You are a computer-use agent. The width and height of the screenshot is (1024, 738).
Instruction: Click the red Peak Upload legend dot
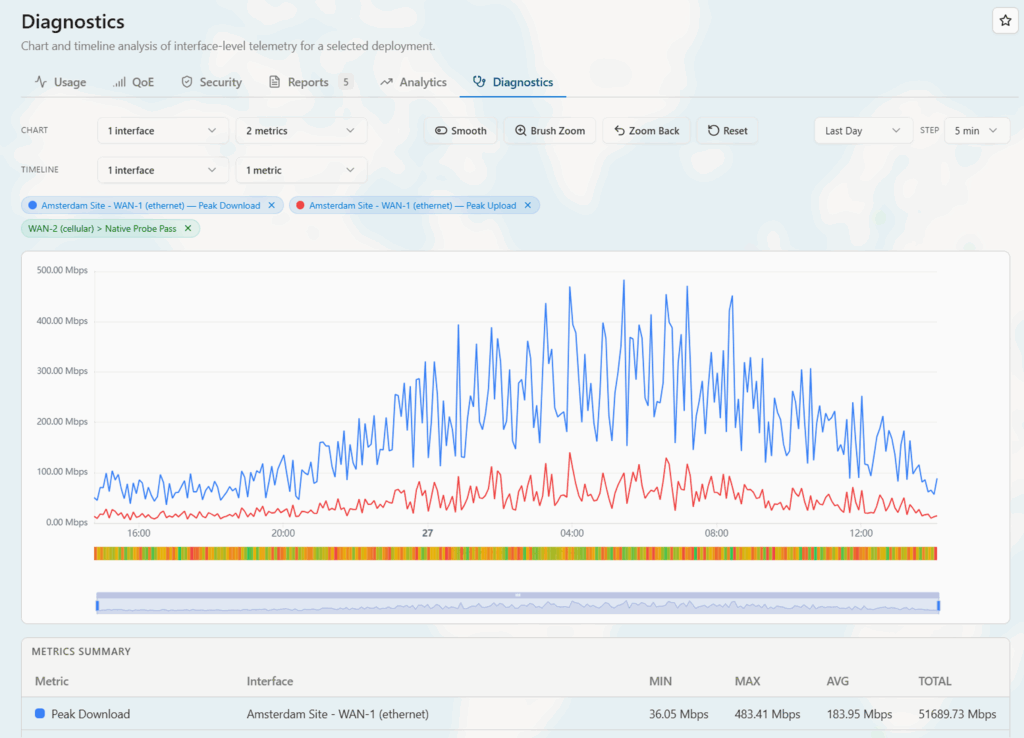click(x=301, y=205)
